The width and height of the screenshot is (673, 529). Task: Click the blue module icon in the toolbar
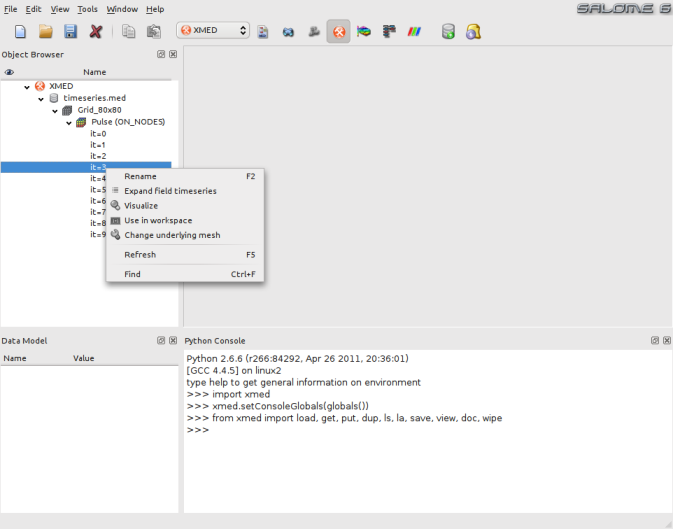pyautogui.click(x=288, y=32)
